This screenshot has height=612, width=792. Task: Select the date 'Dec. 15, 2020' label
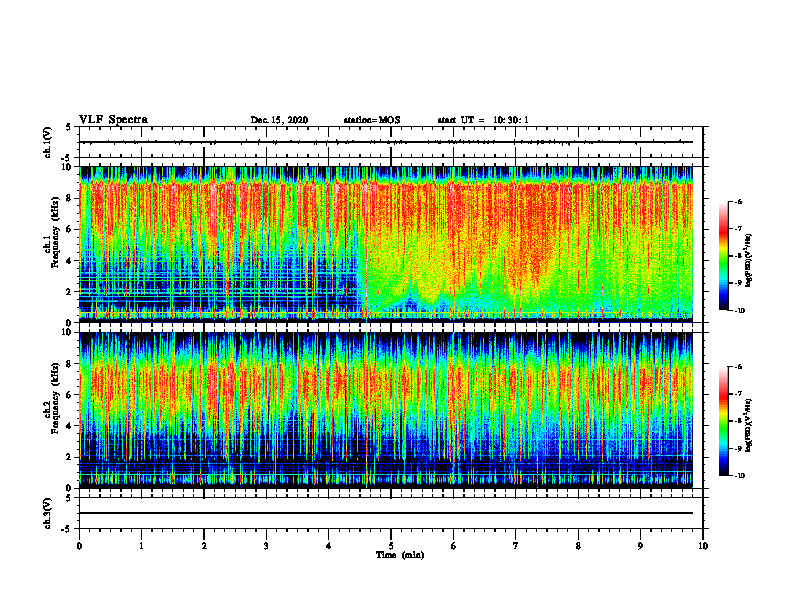pos(279,120)
